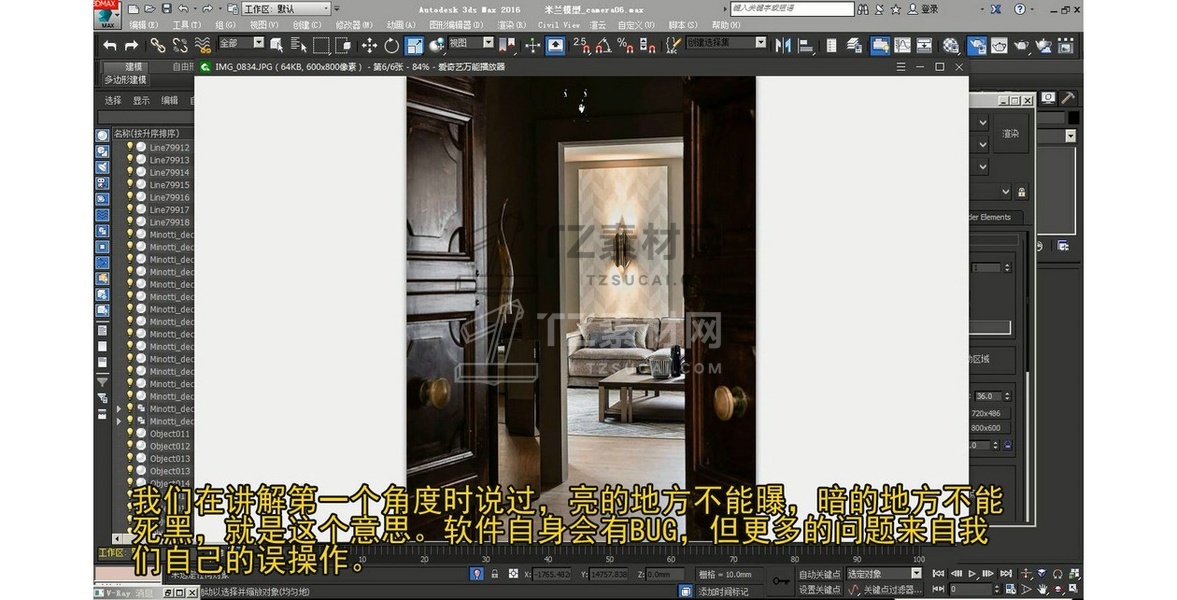The image size is (1177, 600).
Task: Open the 编辑(E) menu
Action: coord(144,25)
